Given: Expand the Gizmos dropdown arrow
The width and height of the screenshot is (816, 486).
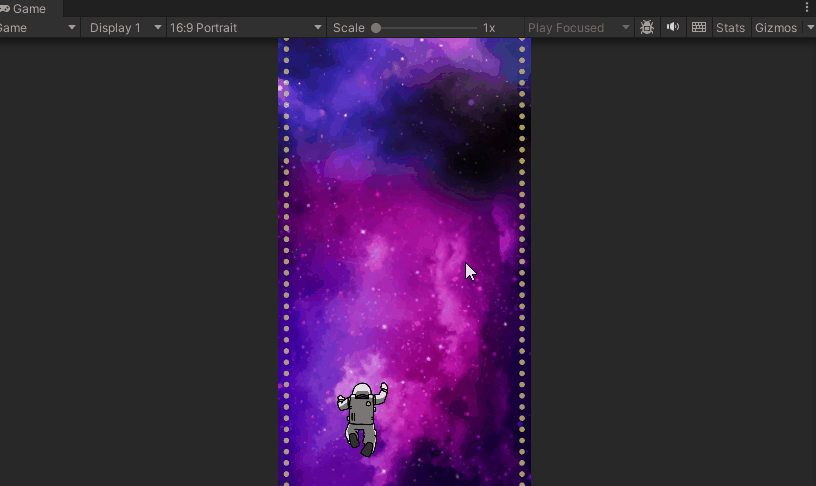Looking at the screenshot, I should point(810,28).
